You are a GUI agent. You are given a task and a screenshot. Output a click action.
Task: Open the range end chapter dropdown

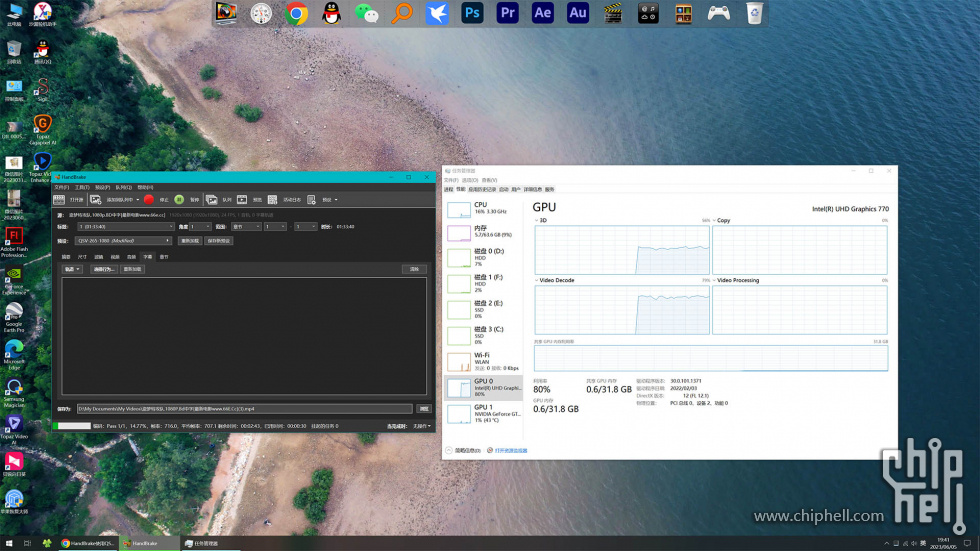point(306,227)
